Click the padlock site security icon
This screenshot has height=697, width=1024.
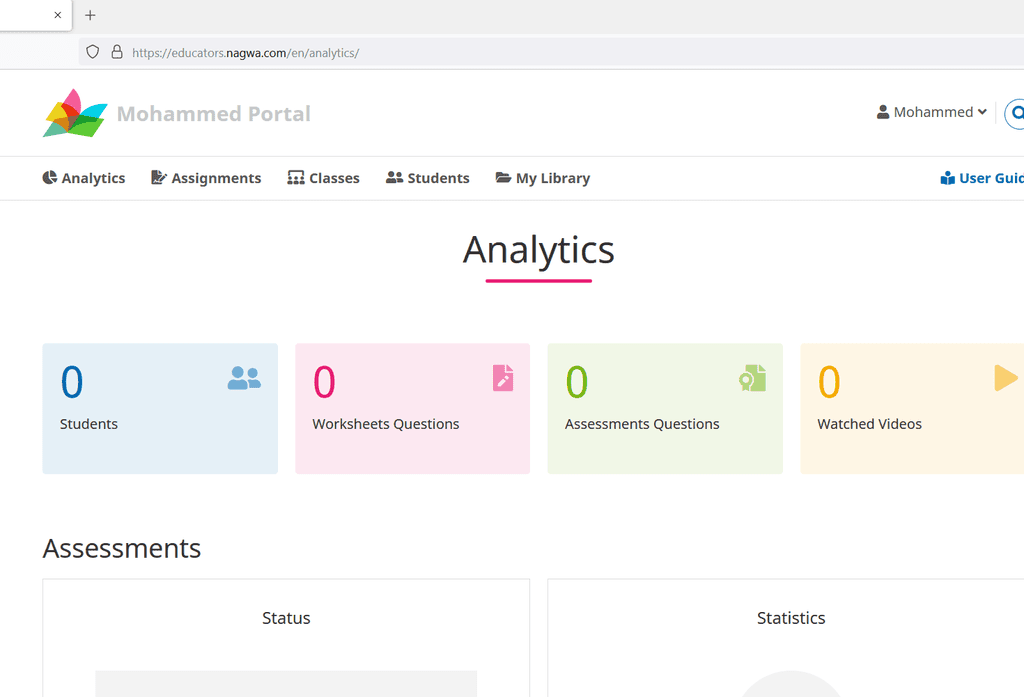coord(117,52)
